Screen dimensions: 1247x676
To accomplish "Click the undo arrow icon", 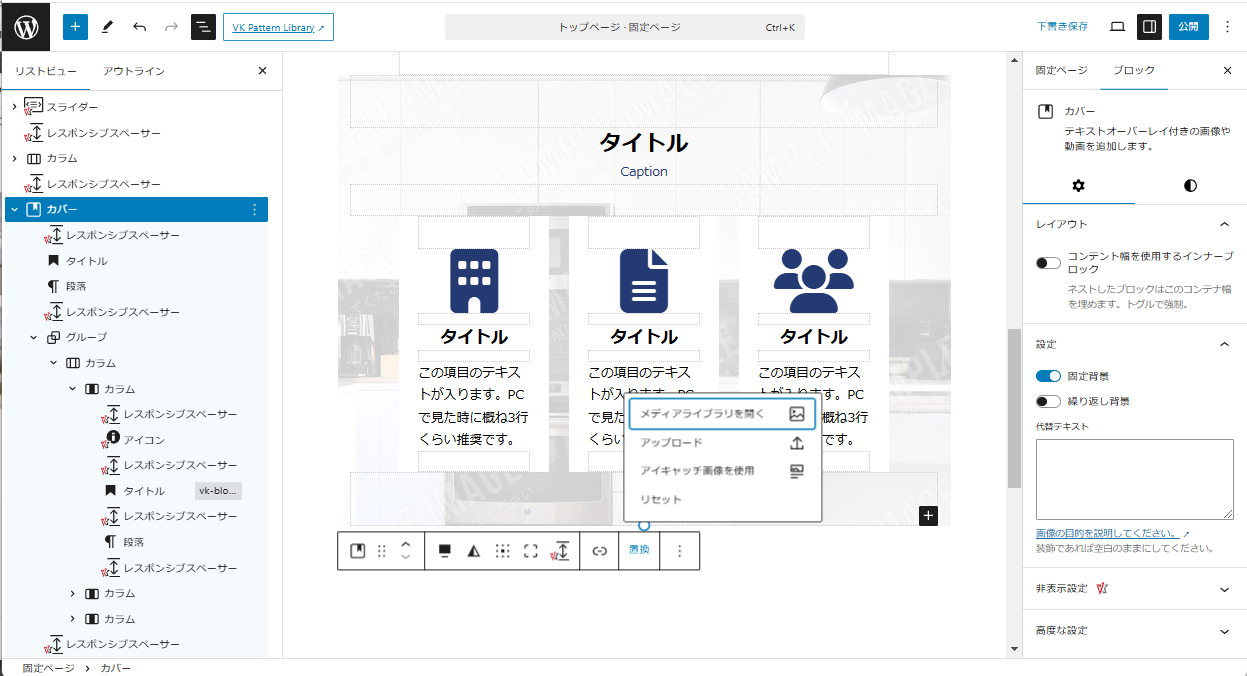I will point(139,27).
